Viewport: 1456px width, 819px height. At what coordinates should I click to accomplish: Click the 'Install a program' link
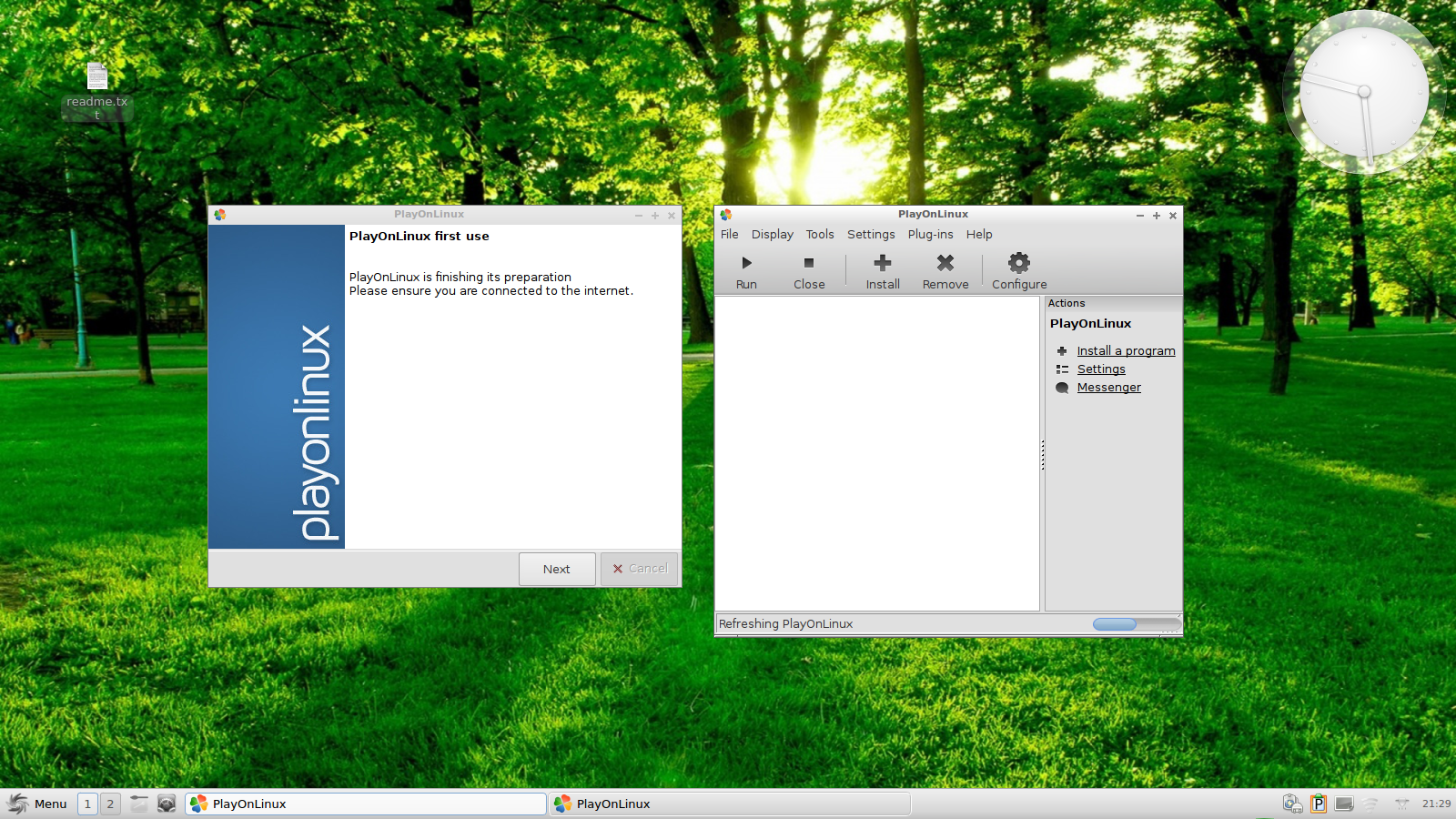(1126, 351)
